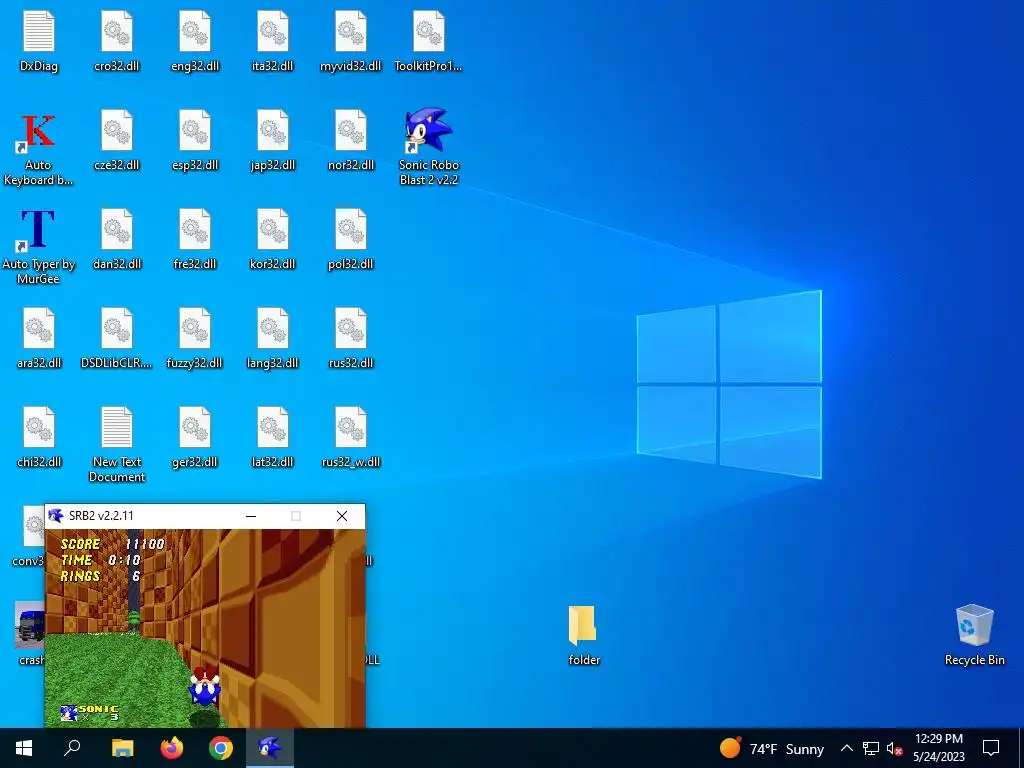
Task: Open the notification center icon
Action: click(991, 748)
